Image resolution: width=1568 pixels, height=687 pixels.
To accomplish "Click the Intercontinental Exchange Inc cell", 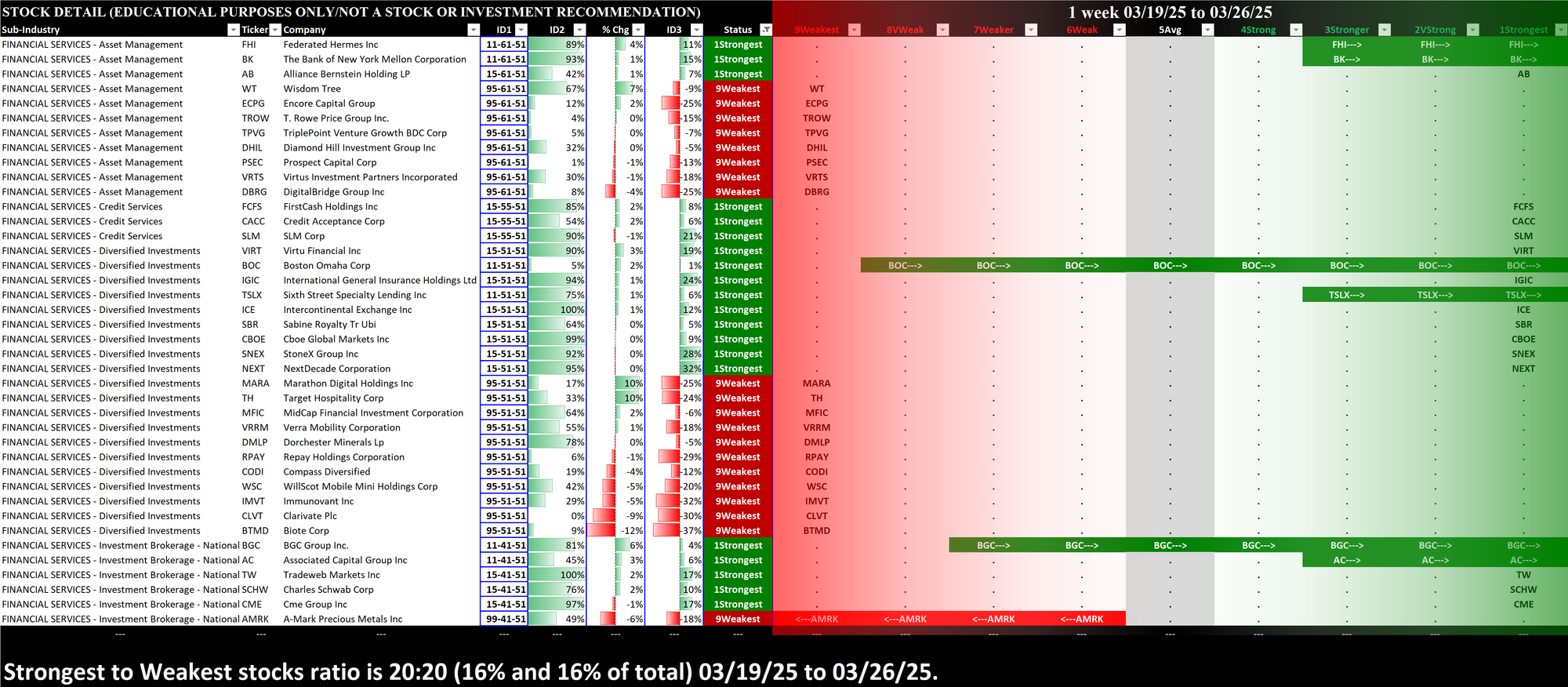I will click(x=380, y=310).
